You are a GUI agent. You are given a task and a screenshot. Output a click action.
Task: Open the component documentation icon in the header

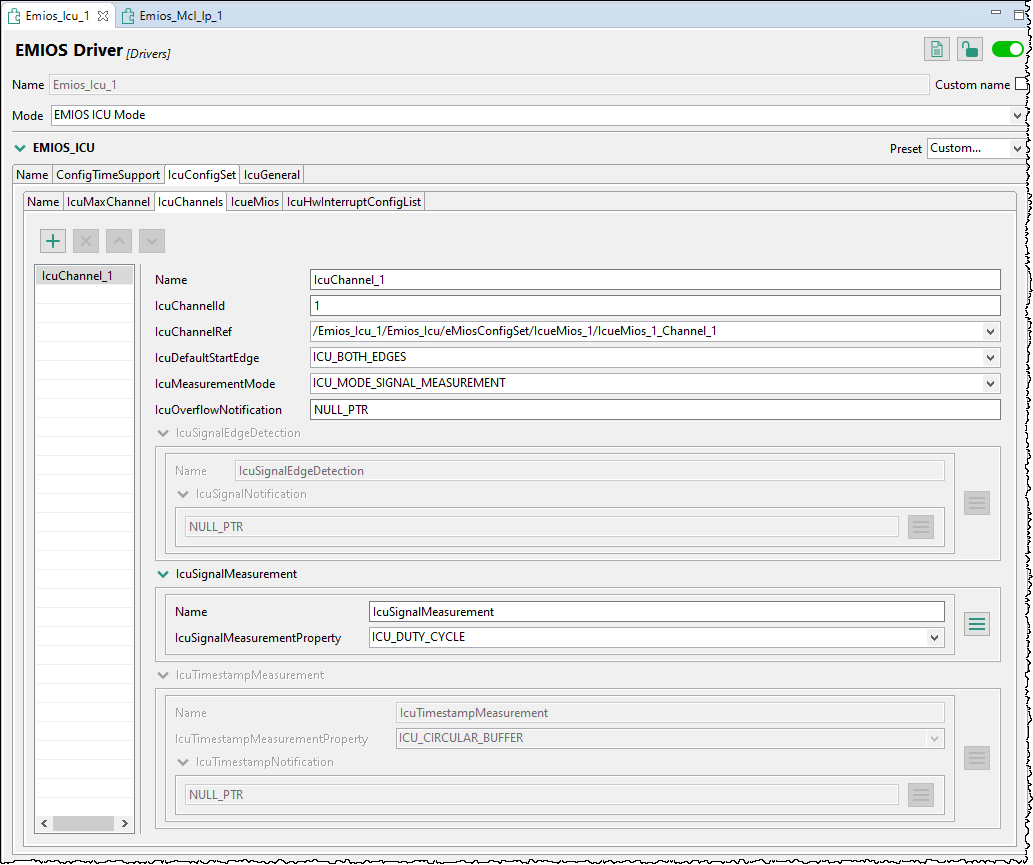coord(936,49)
